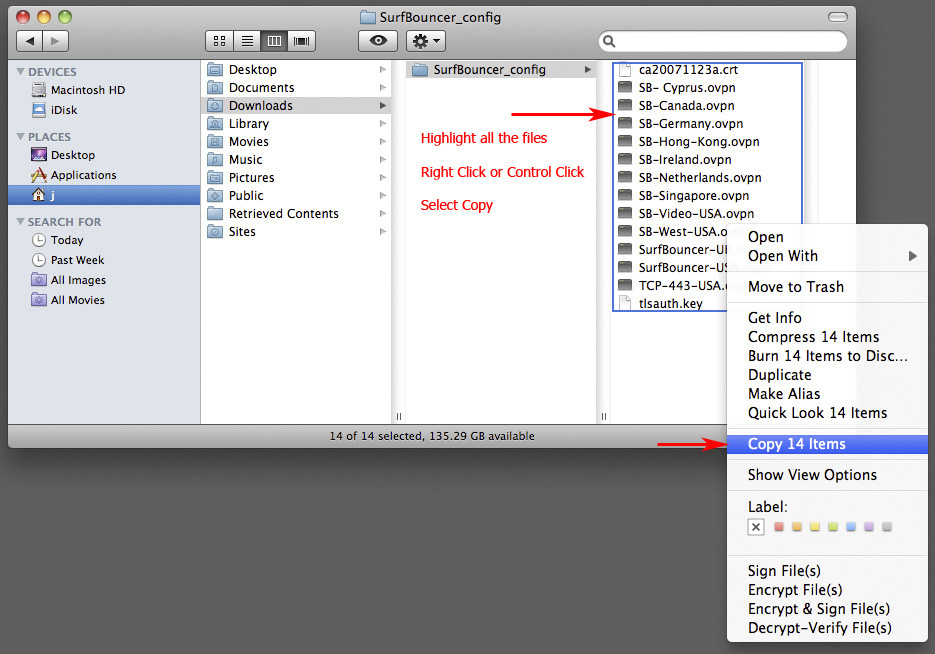Viewport: 935px width, 654px height.
Task: Click the Quick Look eye button
Action: [x=378, y=41]
